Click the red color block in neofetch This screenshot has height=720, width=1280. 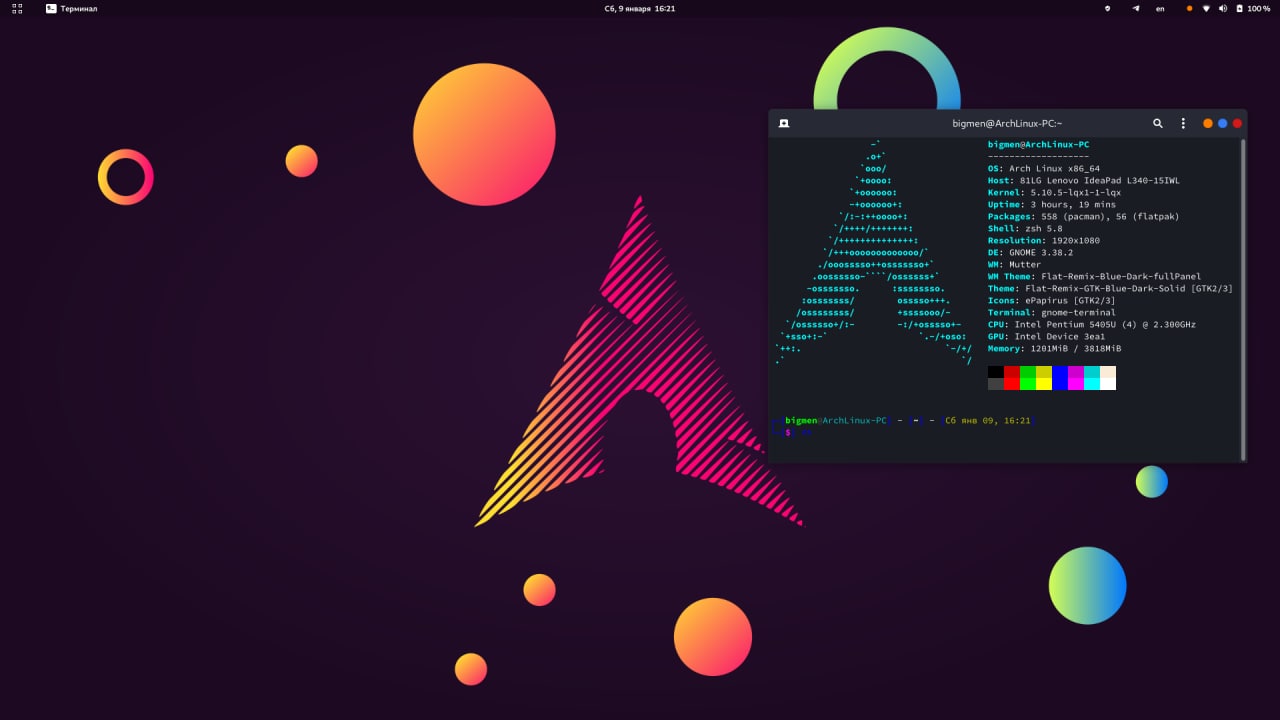tap(1012, 378)
